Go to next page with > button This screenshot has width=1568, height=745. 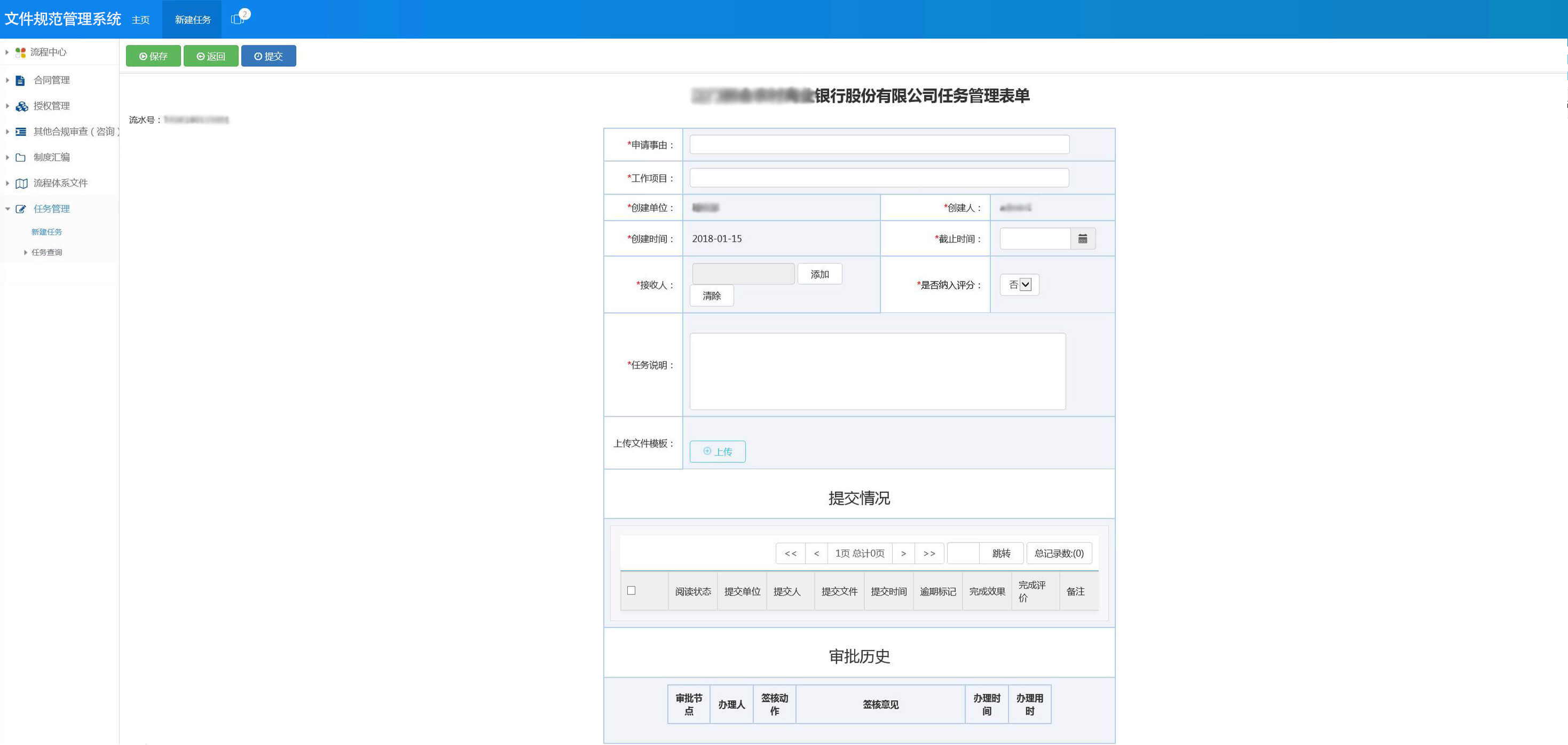[903, 553]
